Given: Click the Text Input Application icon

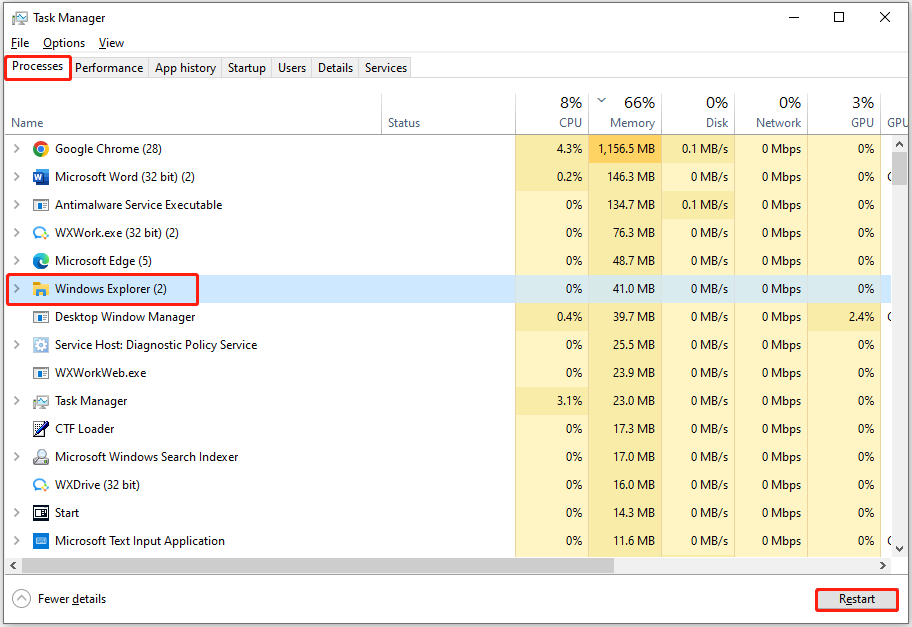Looking at the screenshot, I should (41, 541).
